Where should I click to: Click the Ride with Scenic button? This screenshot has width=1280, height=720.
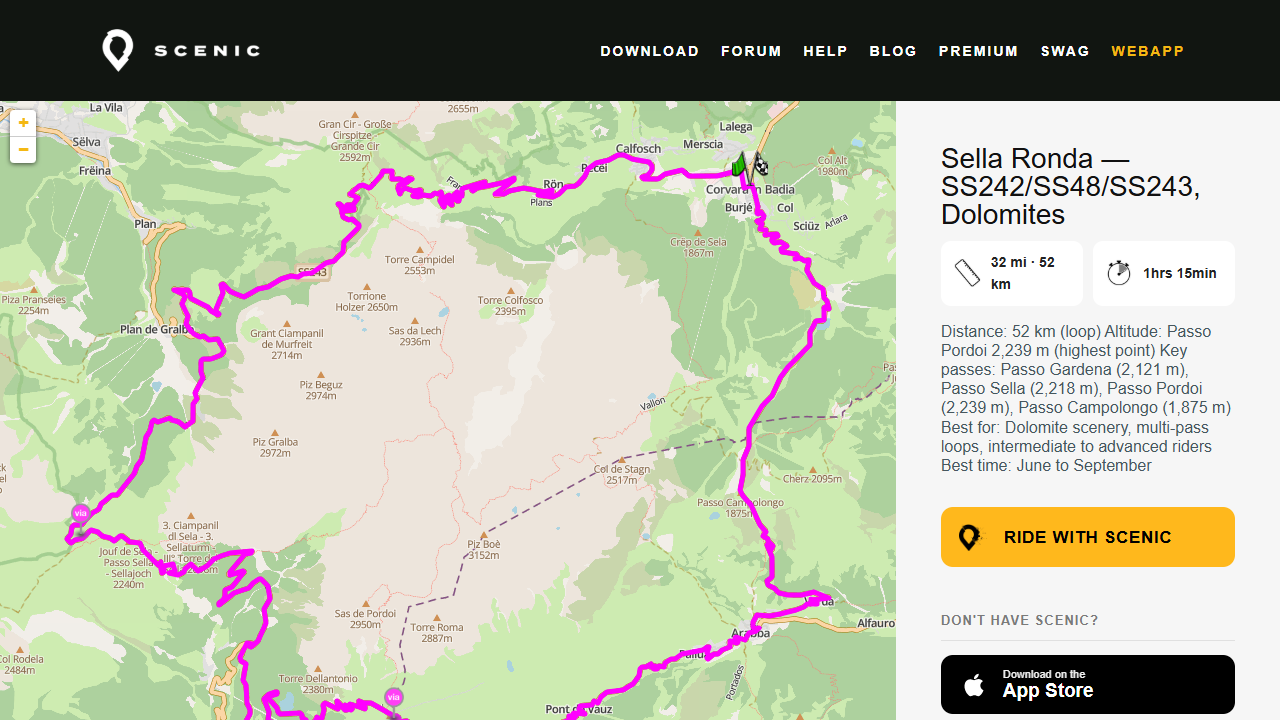[1088, 537]
